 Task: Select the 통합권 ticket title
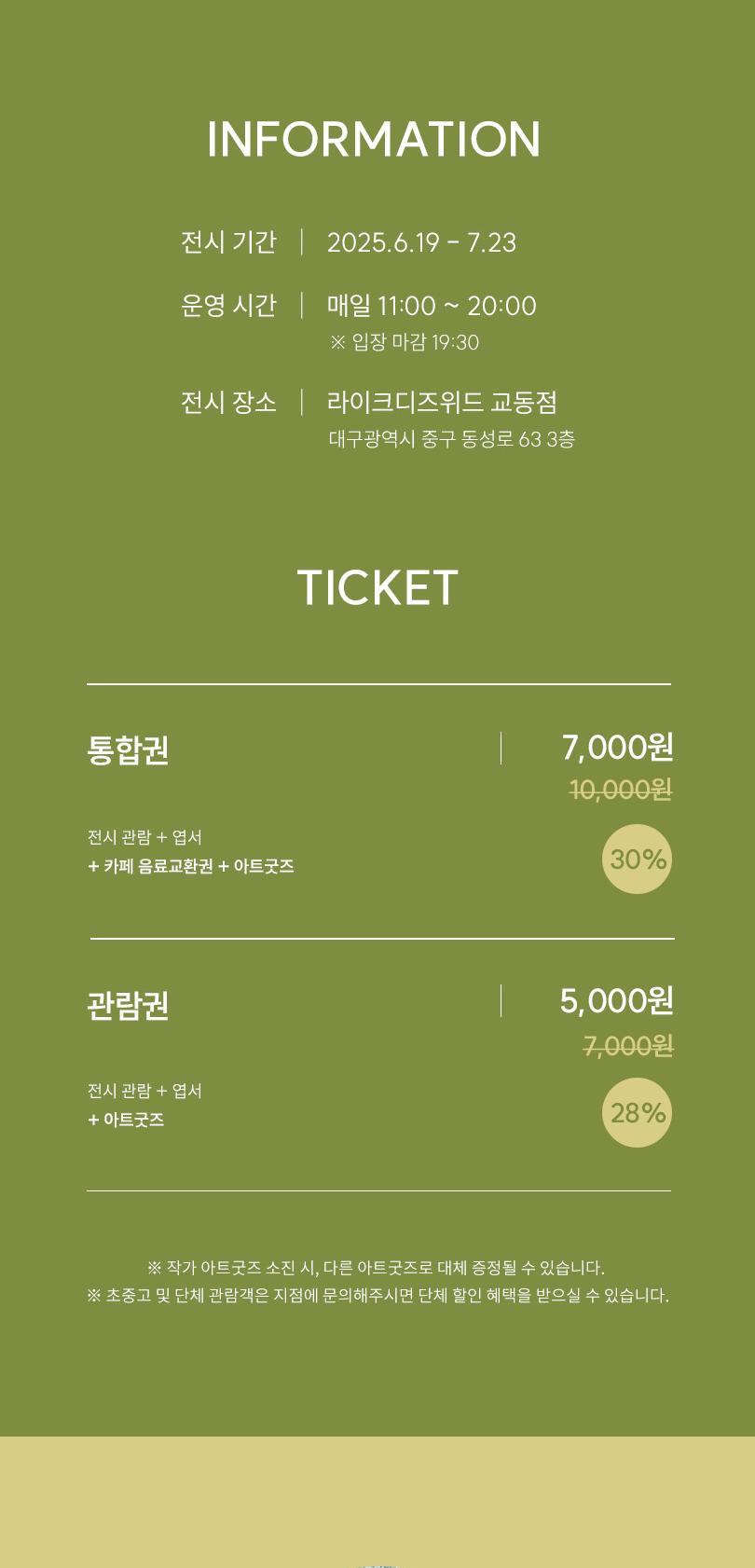tap(128, 750)
